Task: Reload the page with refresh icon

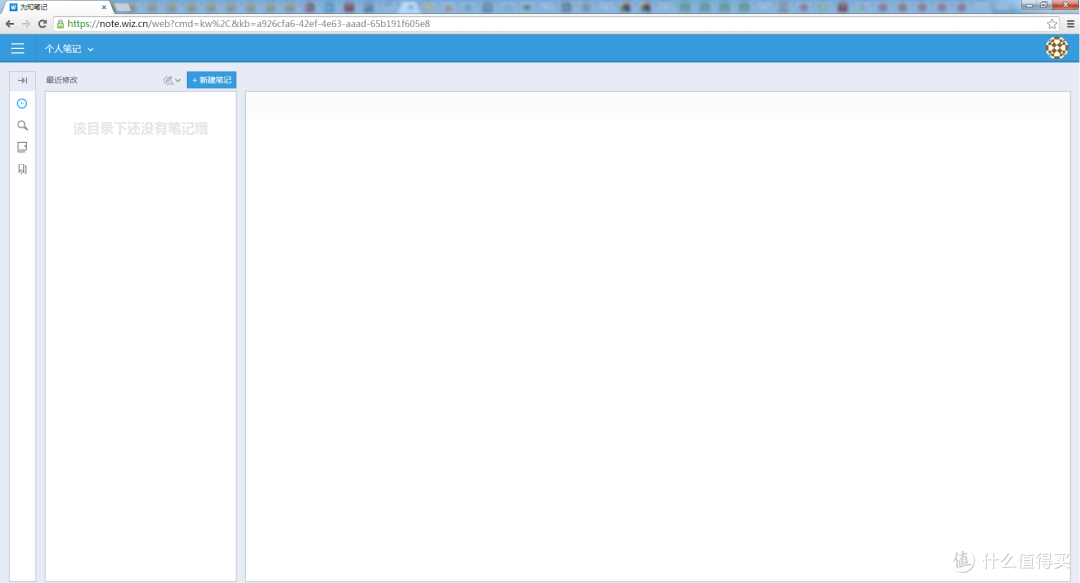Action: (x=42, y=23)
